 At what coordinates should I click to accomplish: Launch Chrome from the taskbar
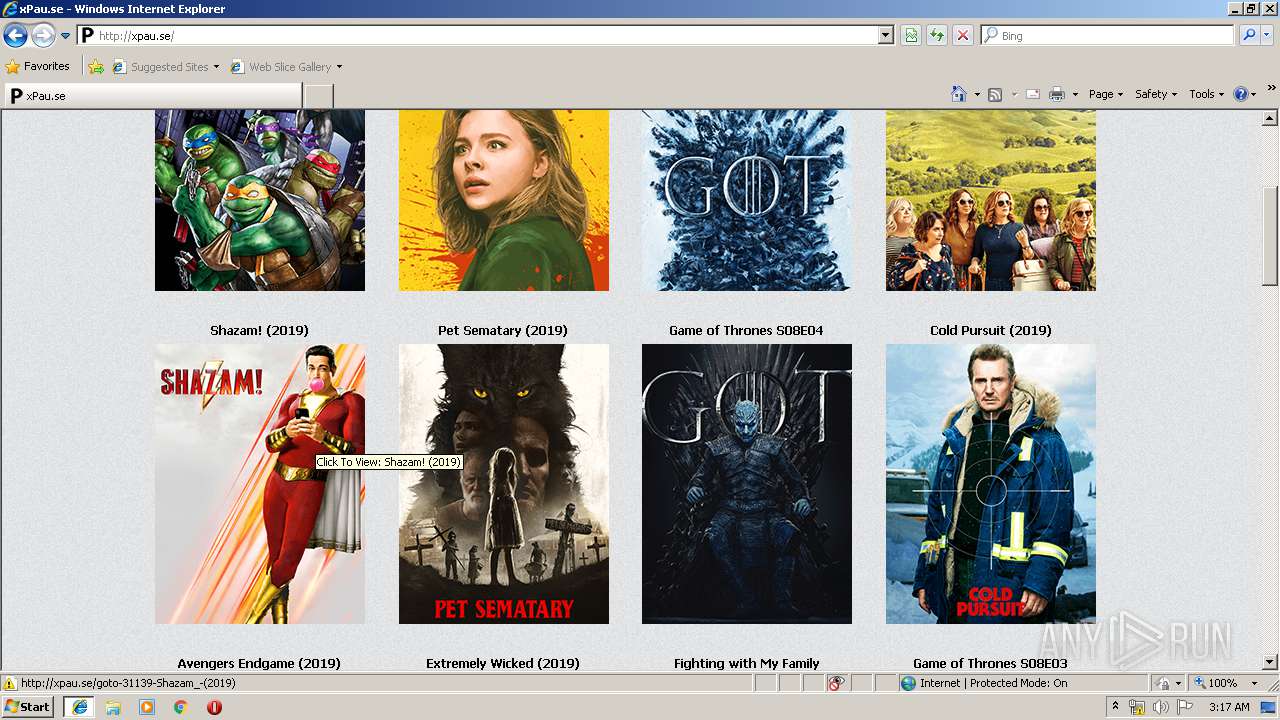pyautogui.click(x=181, y=707)
